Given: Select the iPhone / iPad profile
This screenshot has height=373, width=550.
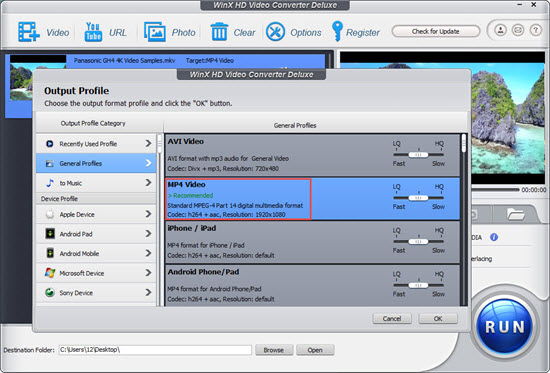Looking at the screenshot, I should click(312, 242).
